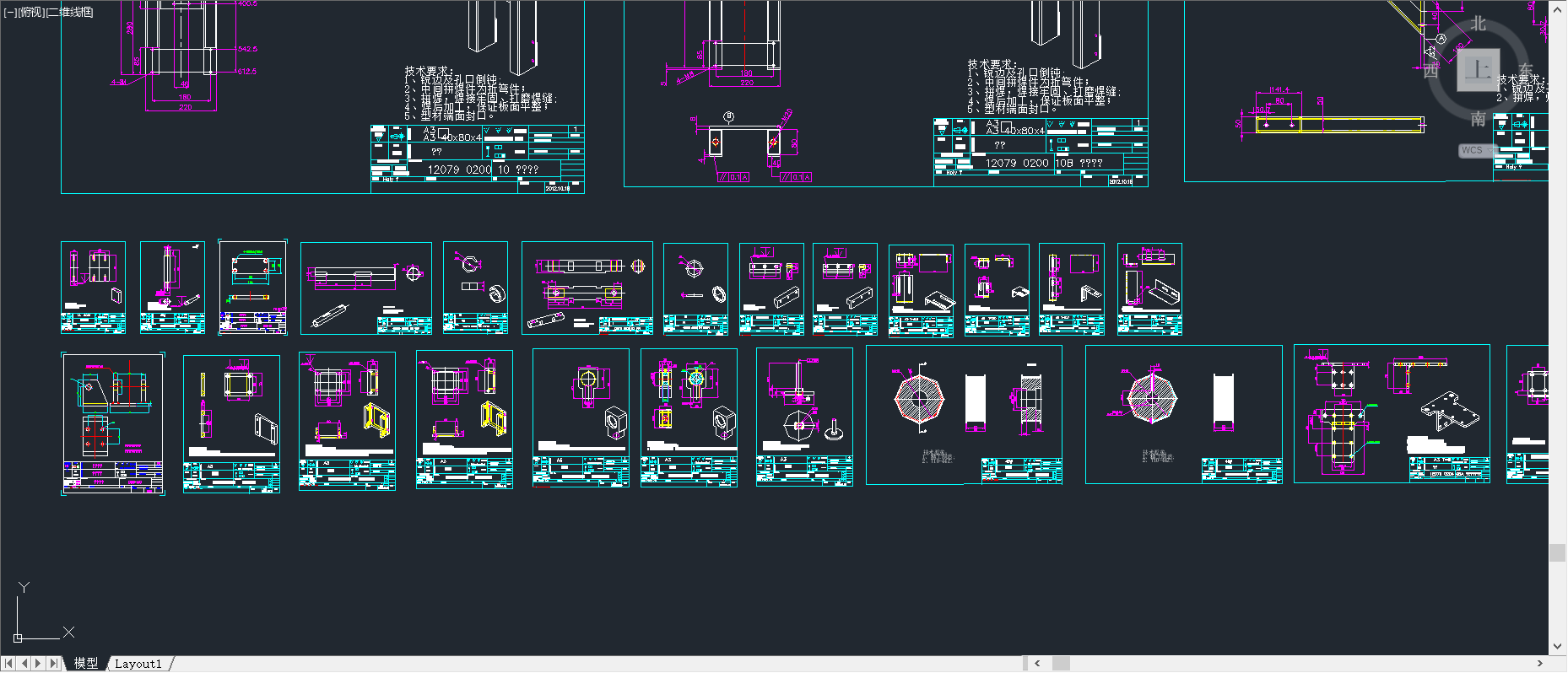
Task: Click 北 on the ViewCube compass
Action: tap(1479, 24)
